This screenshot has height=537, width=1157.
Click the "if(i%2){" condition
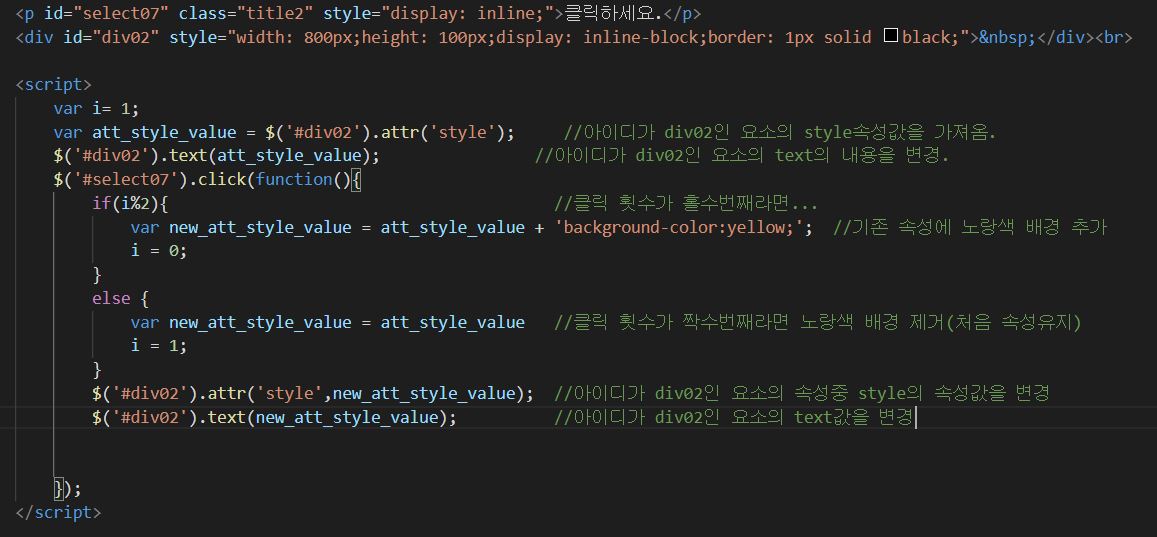[131, 204]
